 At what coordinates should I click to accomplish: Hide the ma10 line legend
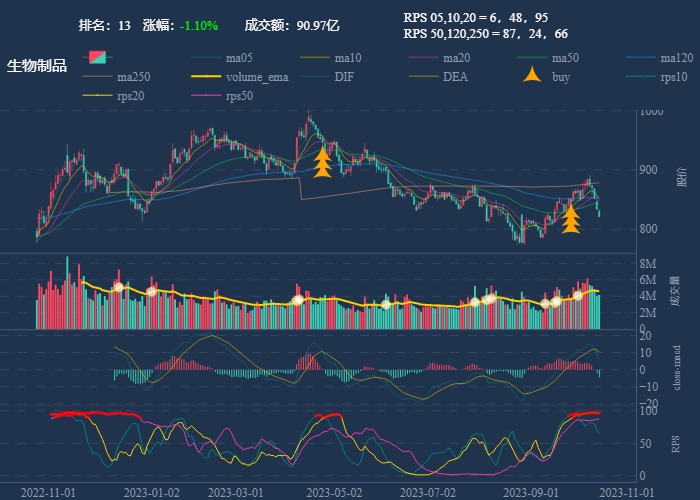point(331,58)
